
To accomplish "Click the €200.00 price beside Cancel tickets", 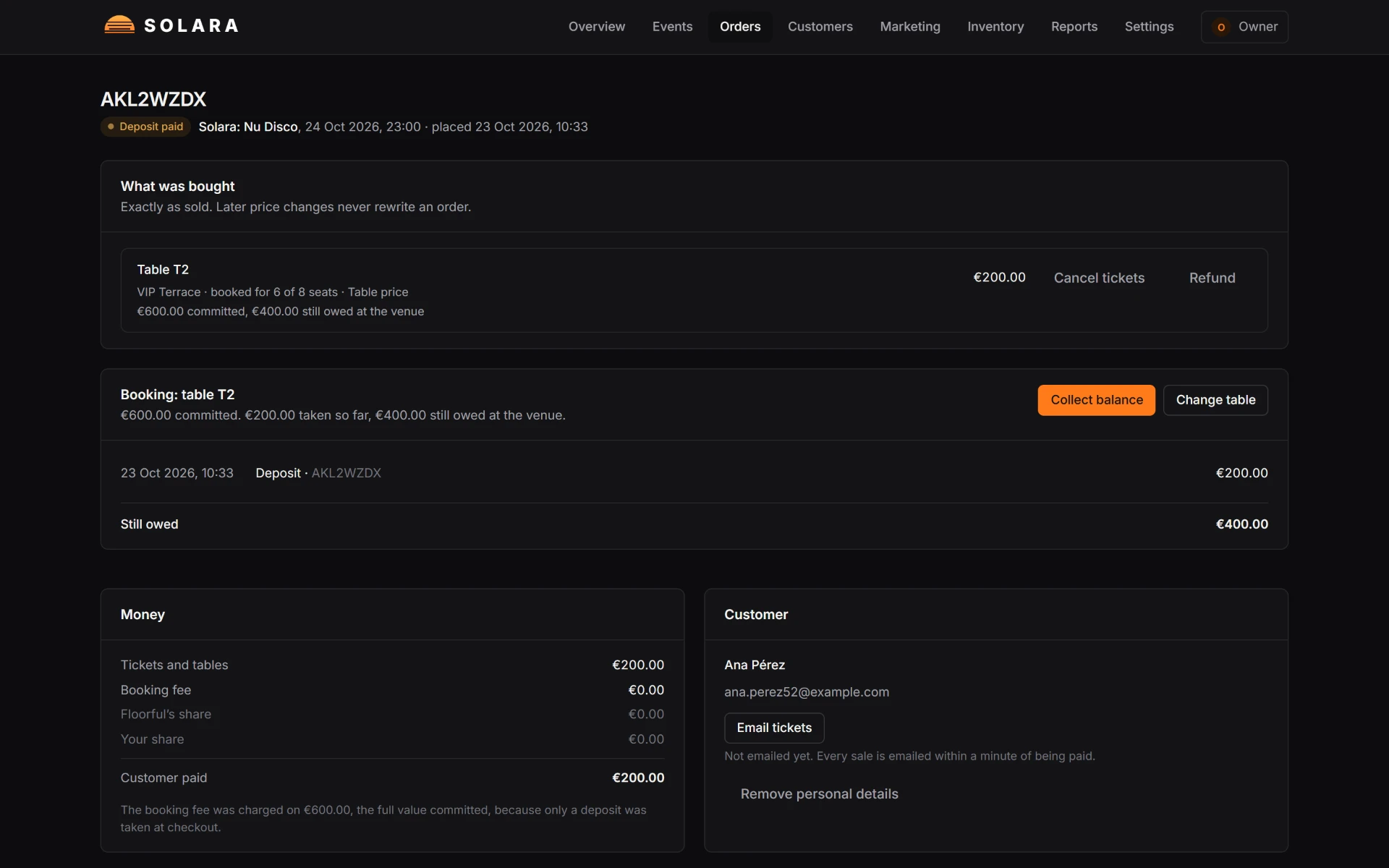I will (999, 278).
